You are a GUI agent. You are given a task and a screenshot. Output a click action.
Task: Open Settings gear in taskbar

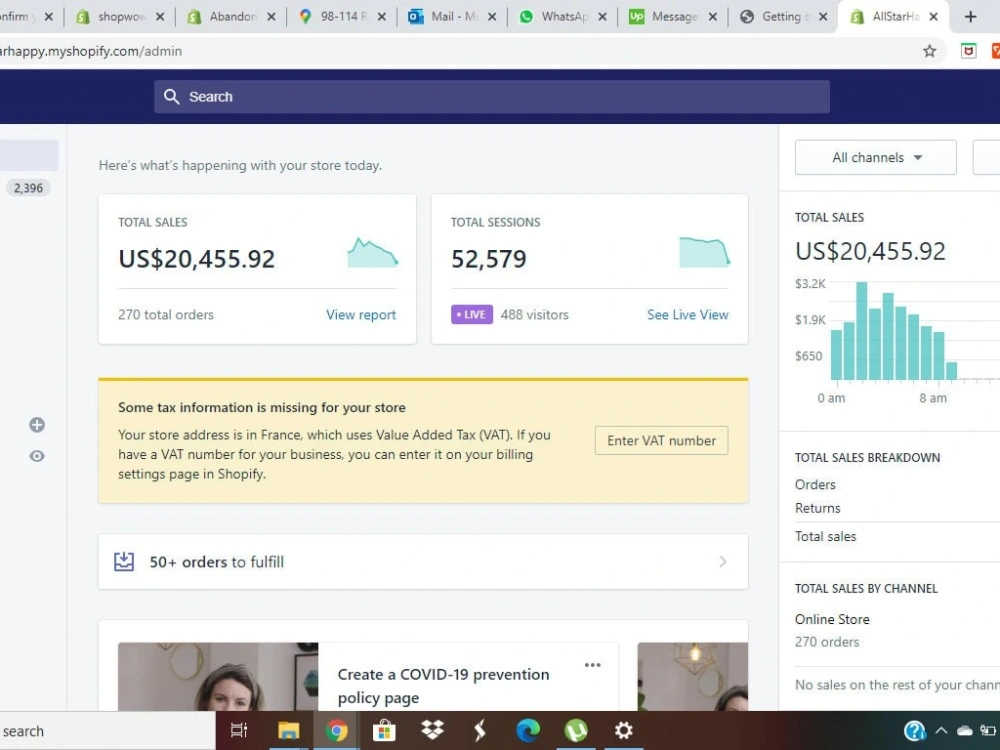coord(624,730)
